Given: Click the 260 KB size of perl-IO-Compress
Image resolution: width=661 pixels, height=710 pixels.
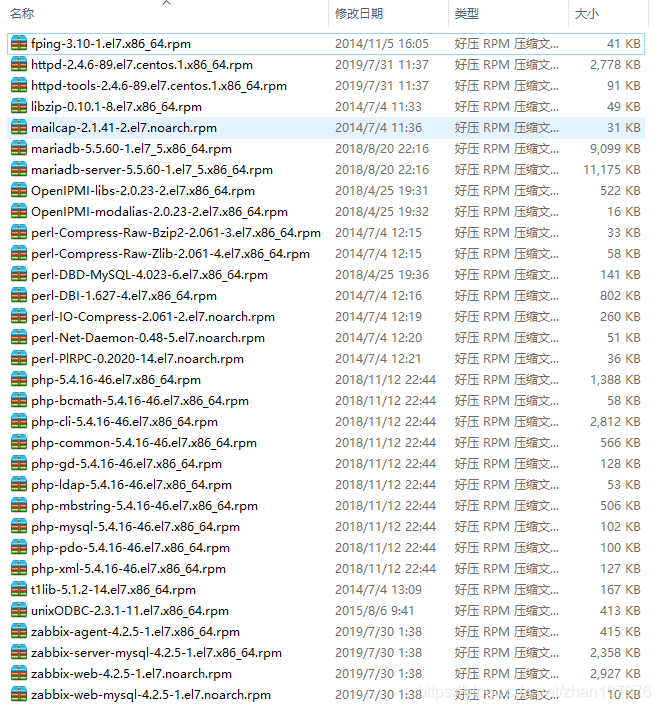Looking at the screenshot, I should (620, 317).
